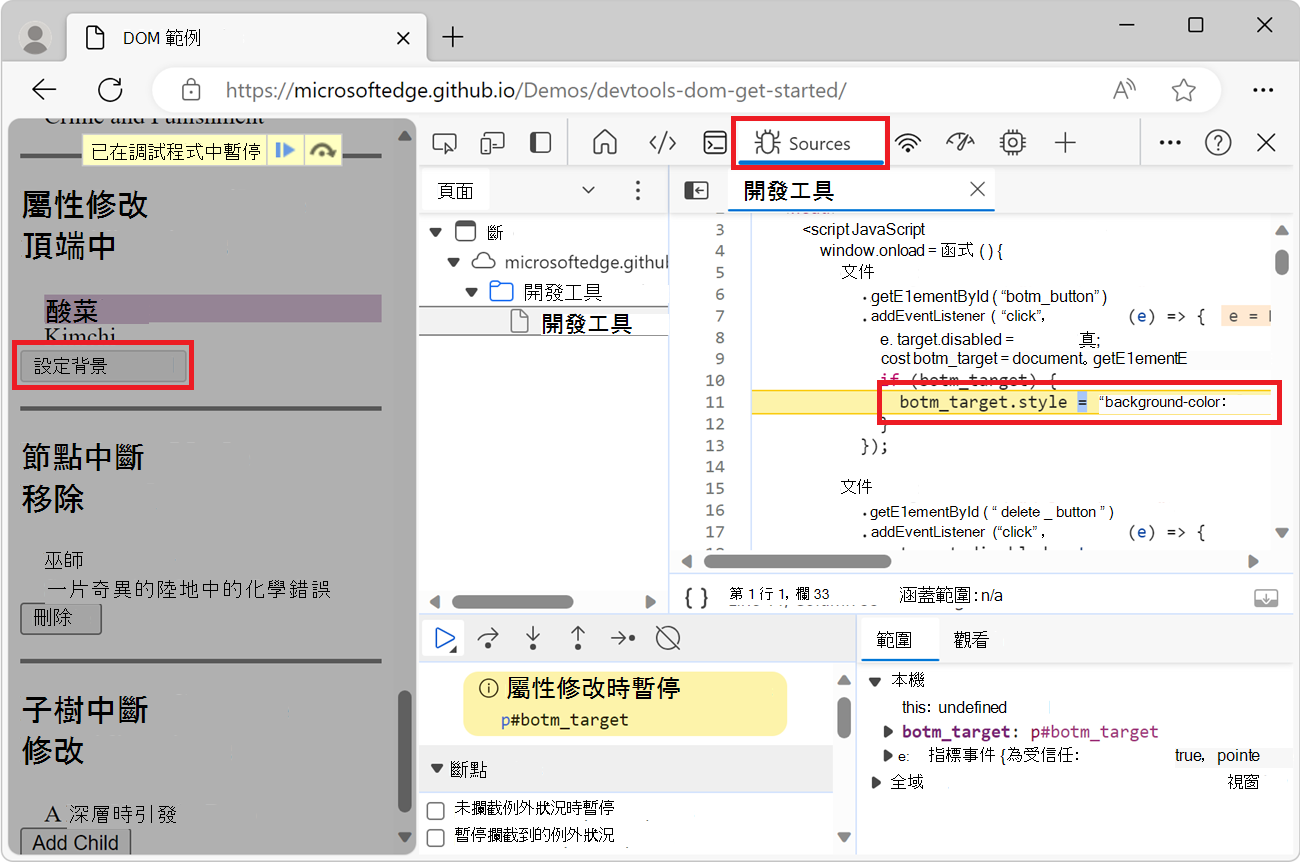This screenshot has width=1300, height=862.
Task: Open DevTools settings gear
Action: click(x=1012, y=143)
